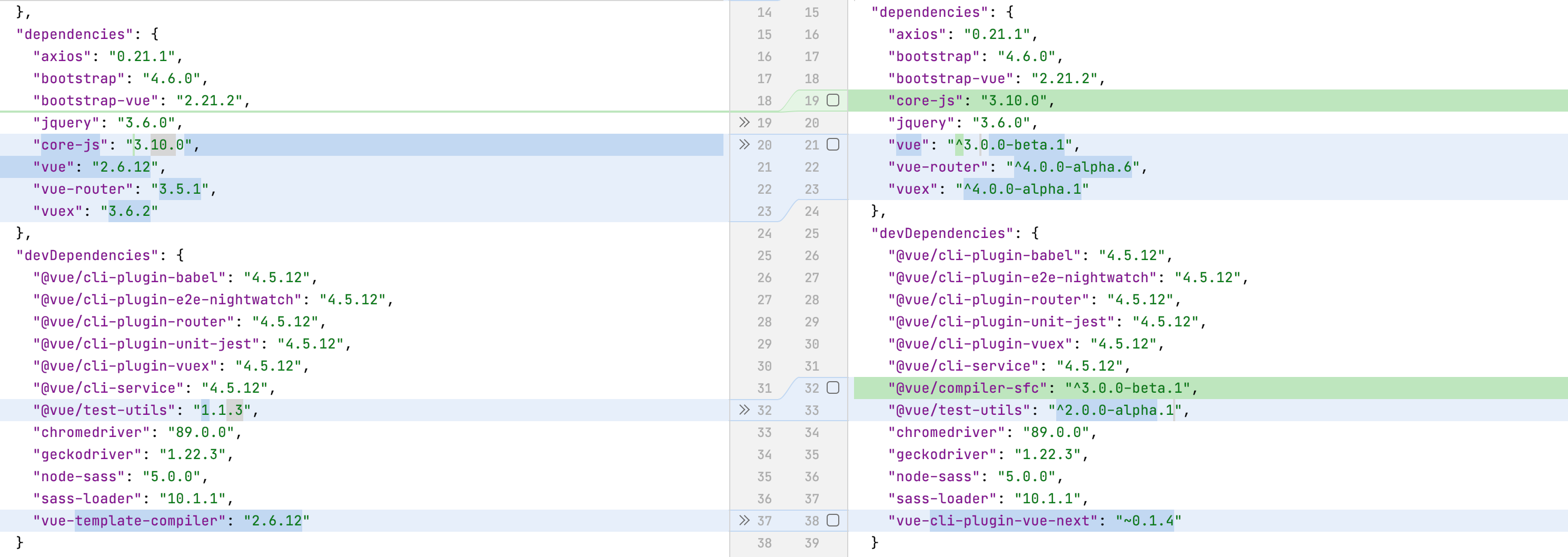
Task: Click "node-sass": "5.0.0" in left pane
Action: (x=121, y=476)
